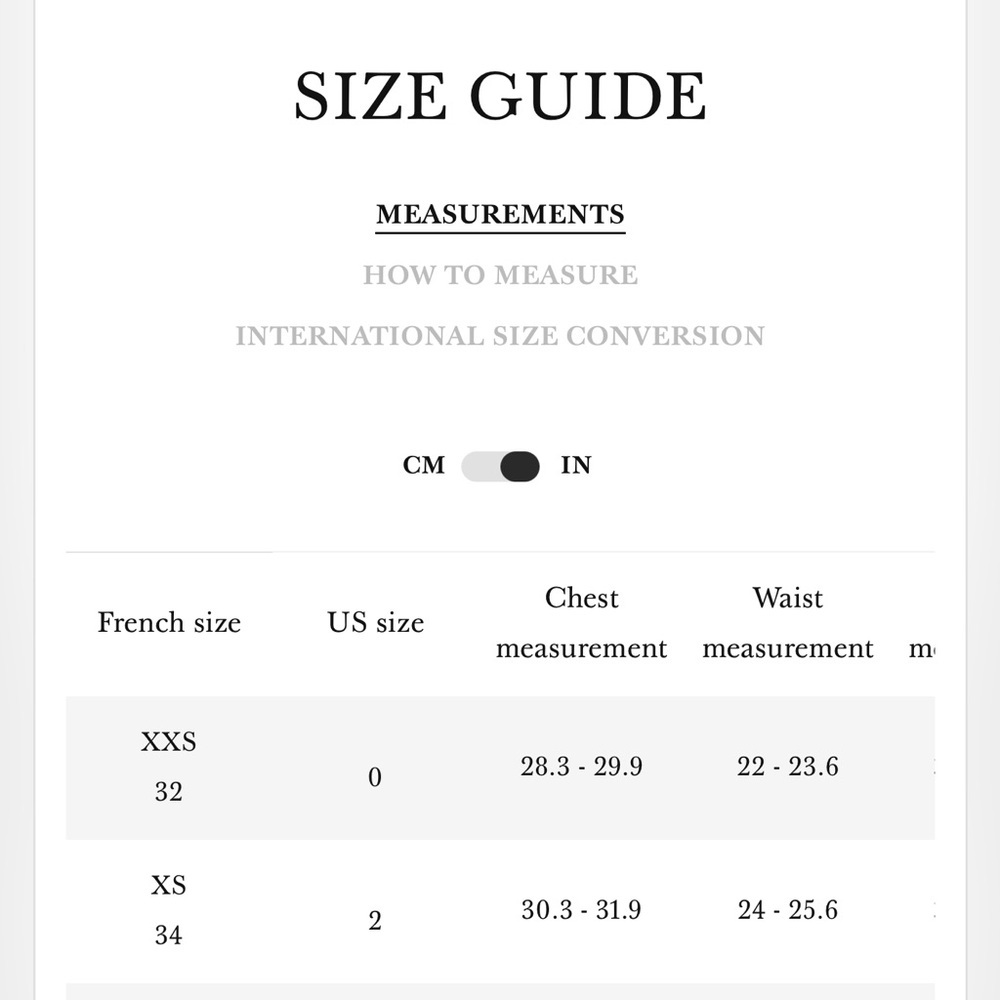The width and height of the screenshot is (1000, 1000).
Task: Click the Chest measurement column header
Action: point(582,623)
